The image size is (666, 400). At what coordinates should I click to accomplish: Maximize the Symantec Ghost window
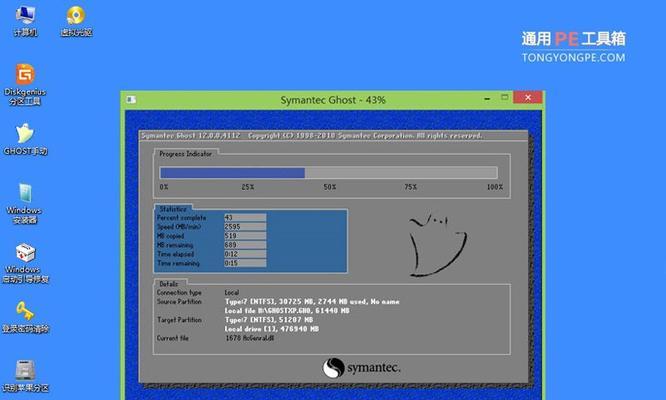(504, 98)
